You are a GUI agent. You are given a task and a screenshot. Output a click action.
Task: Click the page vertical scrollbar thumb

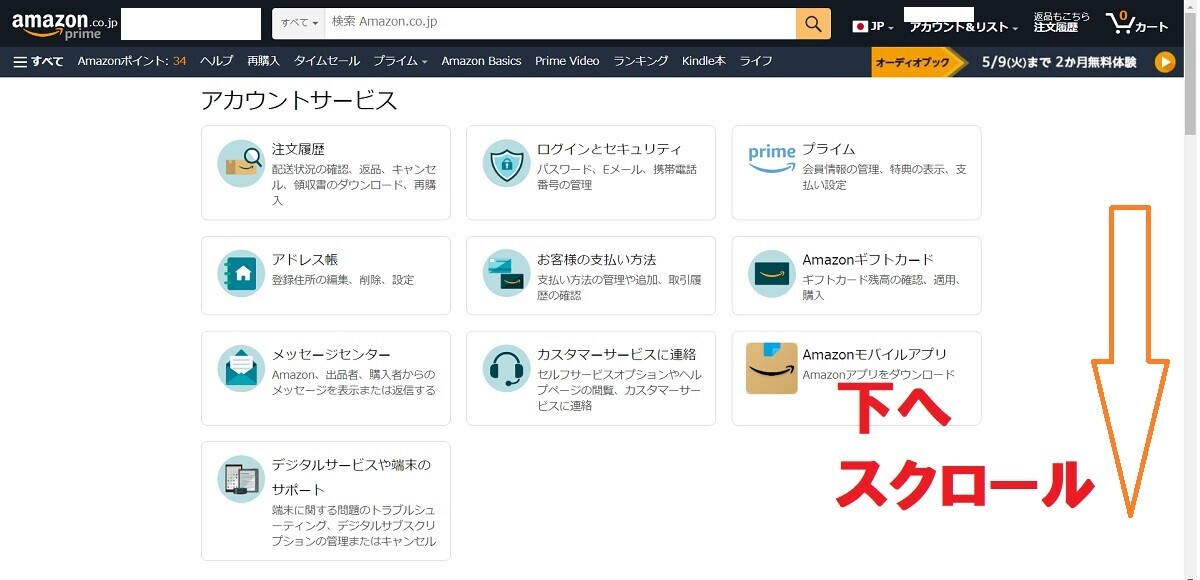tap(1190, 72)
